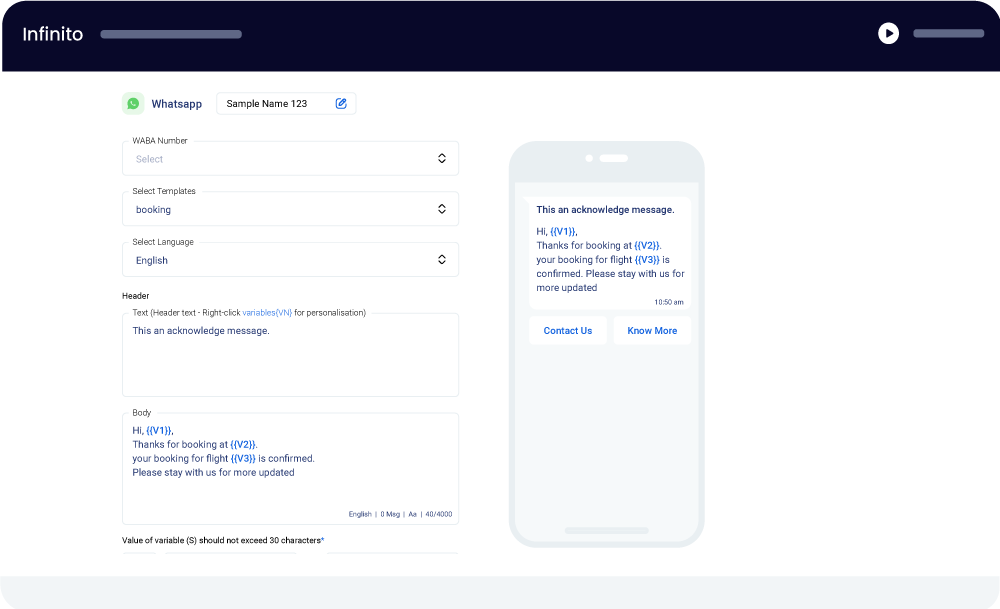The width and height of the screenshot is (1000, 609).
Task: Click the {{V2}} variable in Body
Action: tap(243, 444)
